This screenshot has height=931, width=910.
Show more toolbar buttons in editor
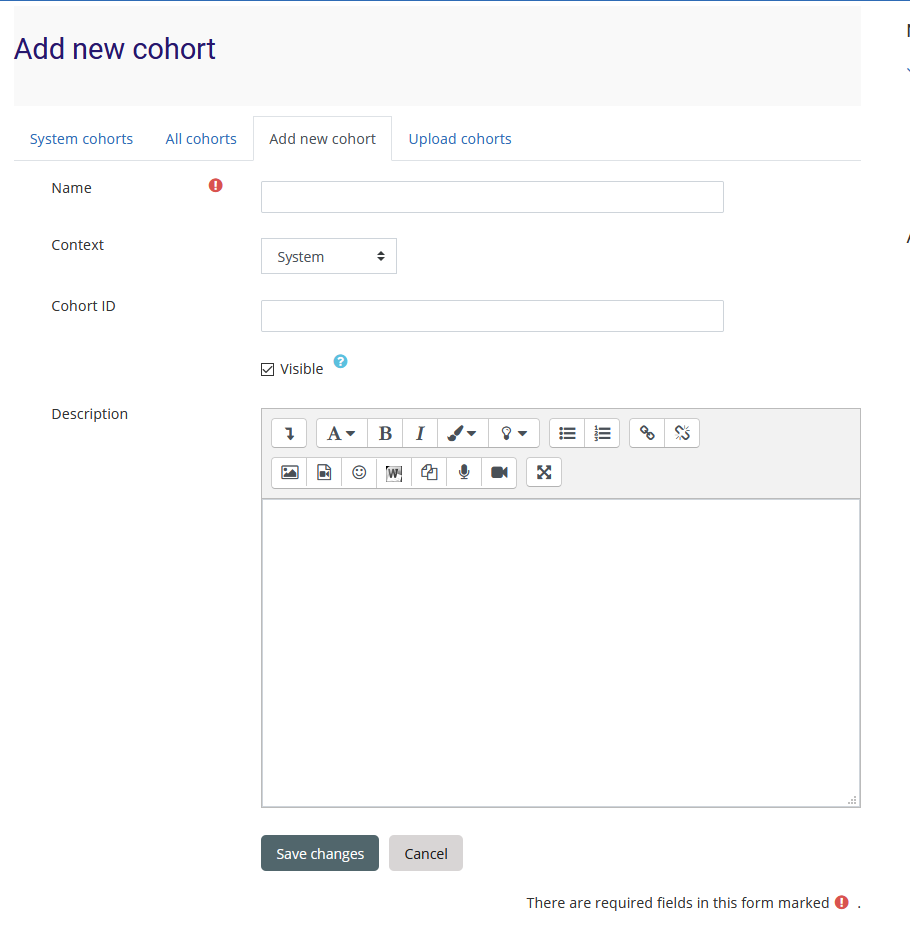tap(289, 433)
